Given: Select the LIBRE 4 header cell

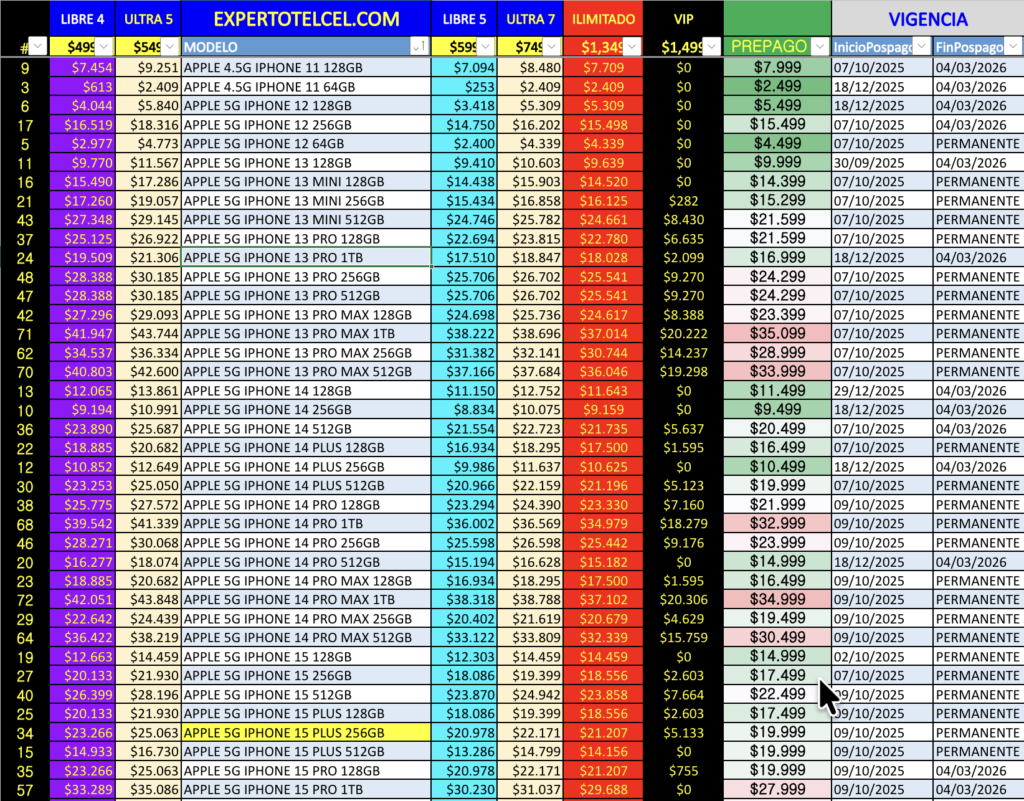Looking at the screenshot, I should [x=82, y=19].
